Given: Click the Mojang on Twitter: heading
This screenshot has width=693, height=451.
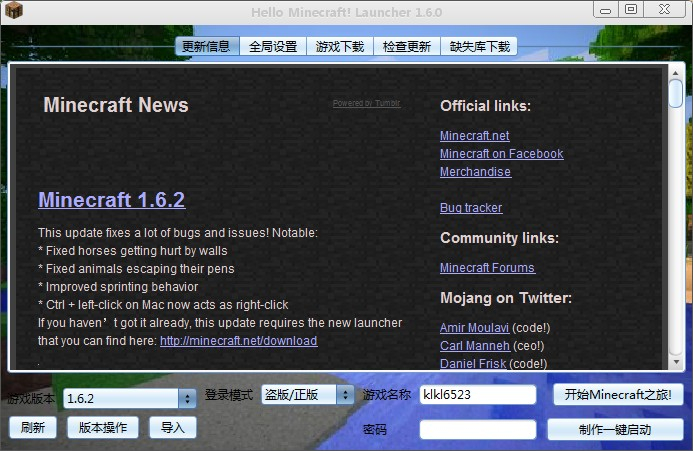Looking at the screenshot, I should [506, 298].
